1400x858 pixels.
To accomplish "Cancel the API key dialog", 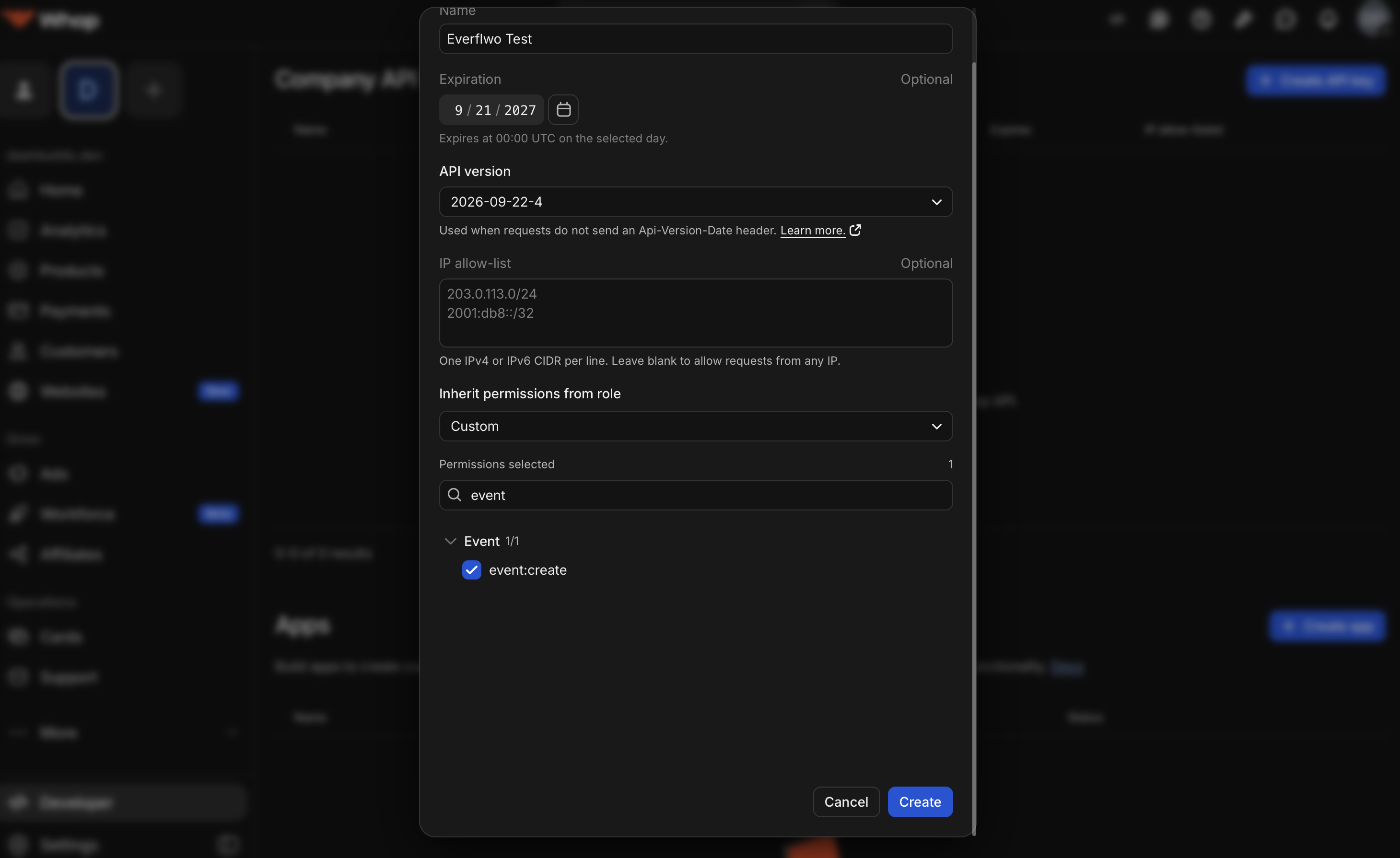I will click(x=846, y=802).
